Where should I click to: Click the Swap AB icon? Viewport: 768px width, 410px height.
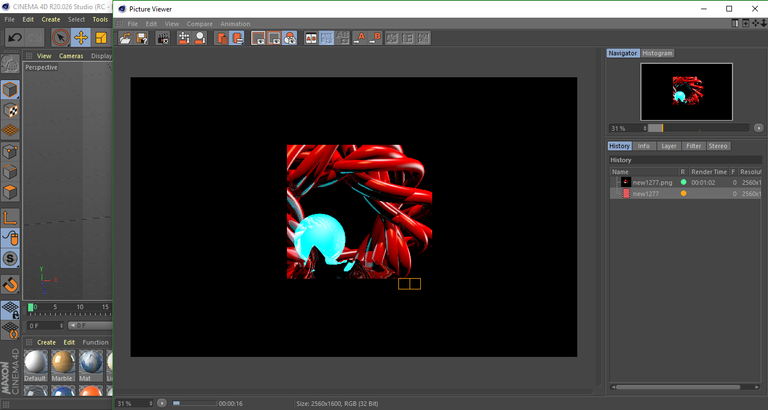click(x=342, y=38)
